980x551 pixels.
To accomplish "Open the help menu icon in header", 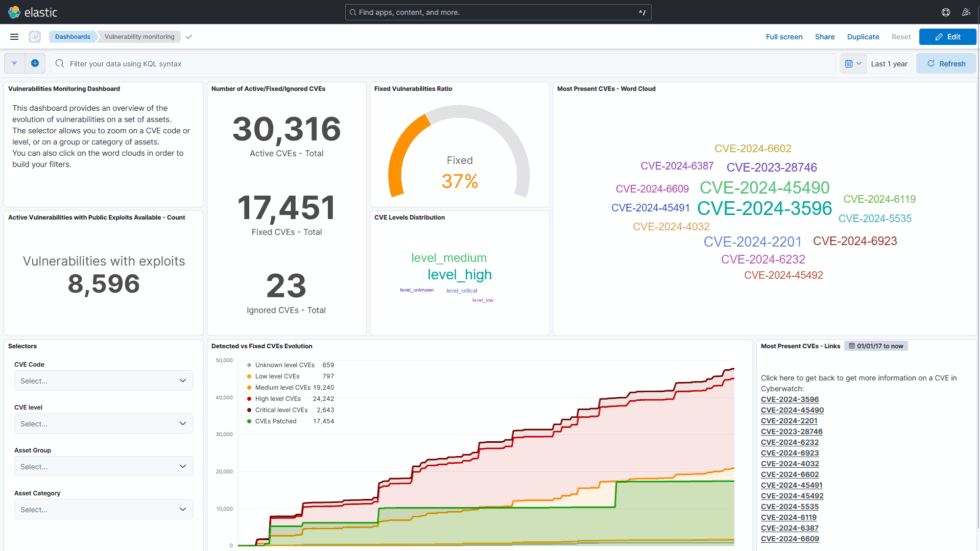I will coord(946,12).
